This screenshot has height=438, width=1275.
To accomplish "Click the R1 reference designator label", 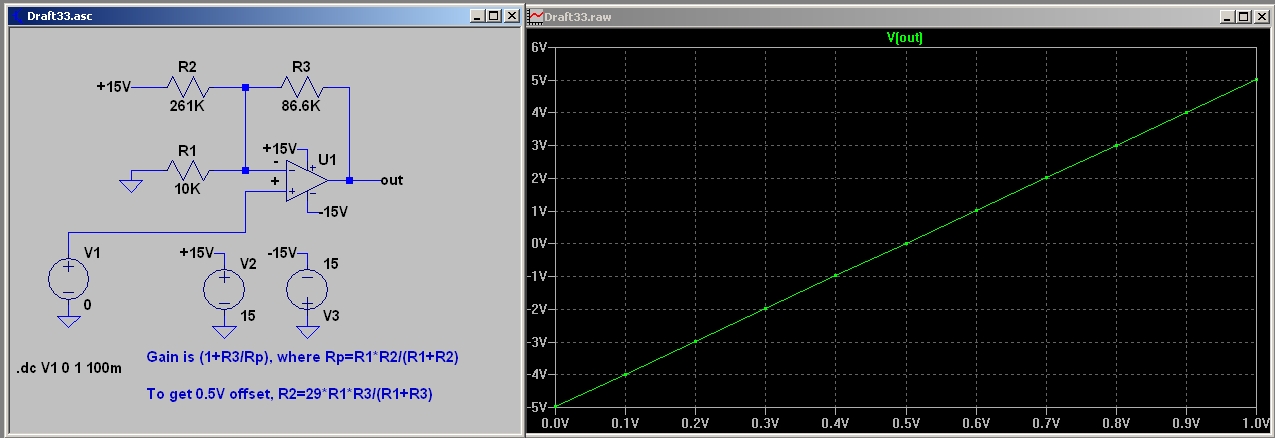I will (x=187, y=150).
